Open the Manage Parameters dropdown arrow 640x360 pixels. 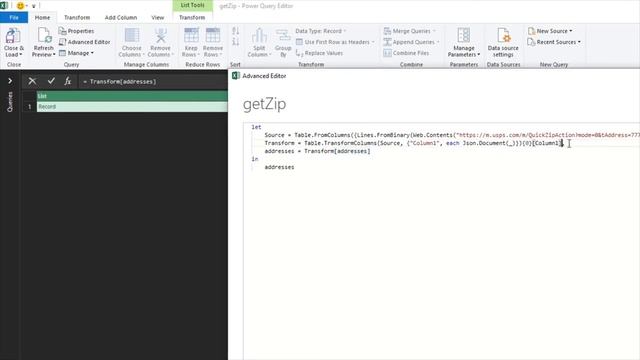click(x=478, y=55)
